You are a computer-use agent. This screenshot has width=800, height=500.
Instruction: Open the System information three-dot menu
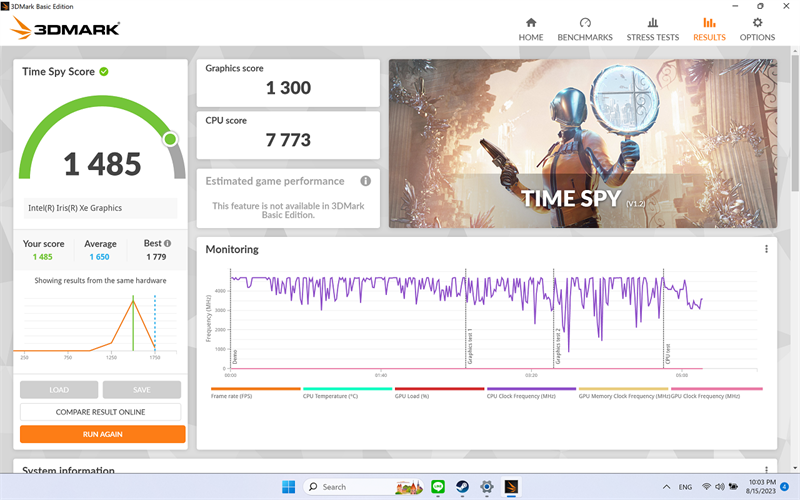[766, 469]
